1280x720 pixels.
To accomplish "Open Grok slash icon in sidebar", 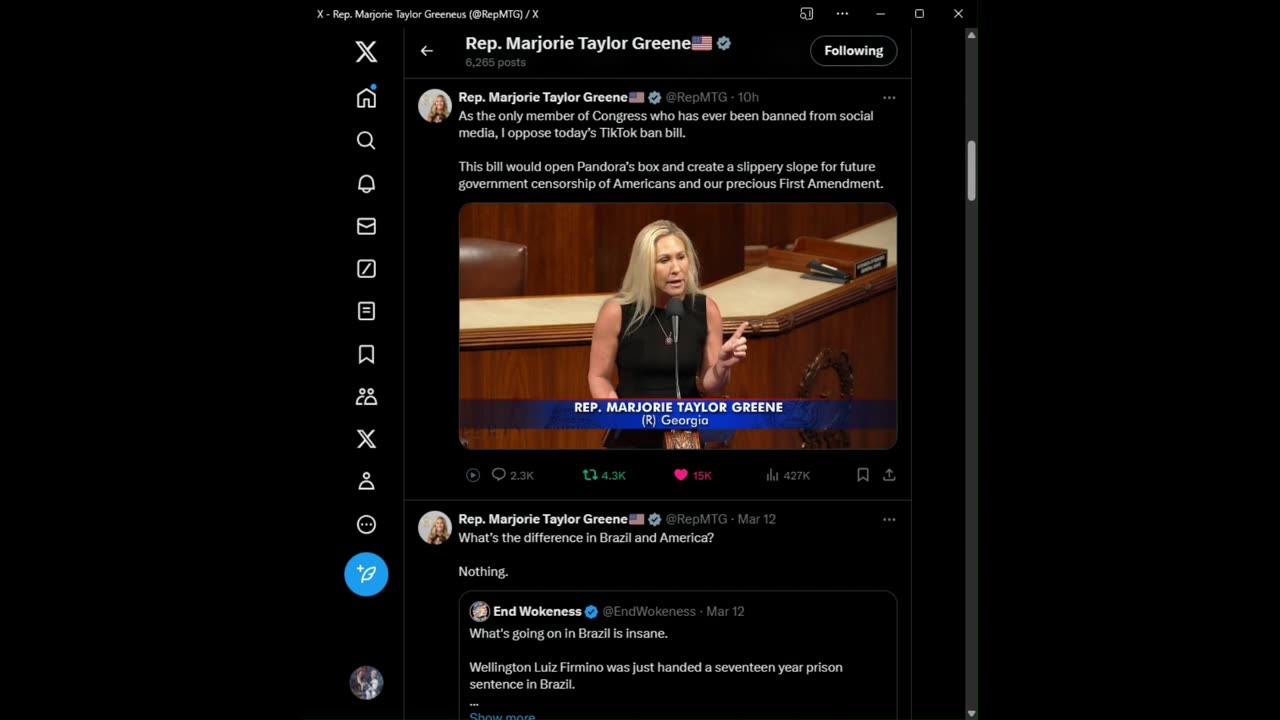I will click(366, 269).
